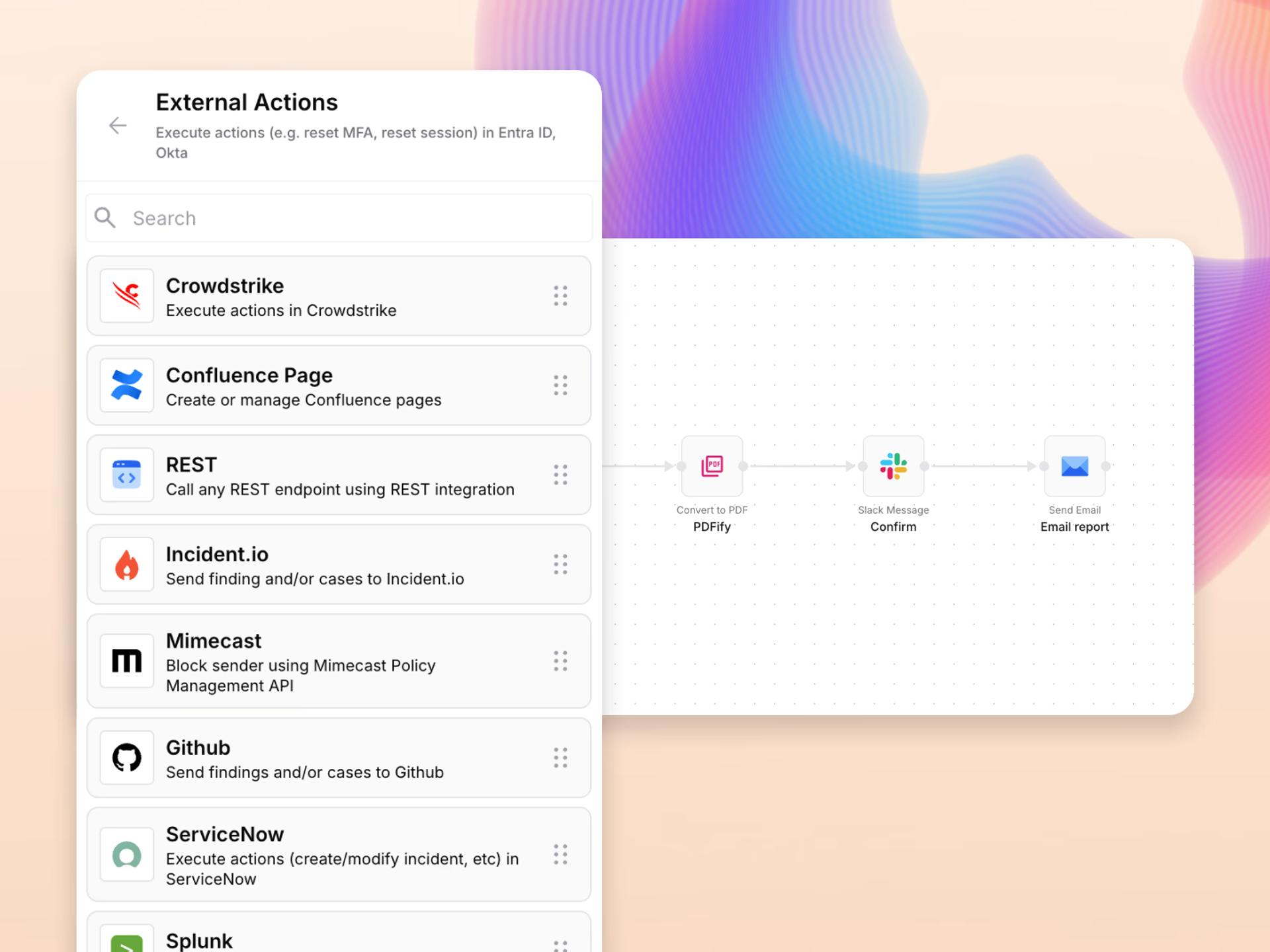Grab the drag handle on ServiceNow row
Screen dimensions: 1270x952
point(560,854)
